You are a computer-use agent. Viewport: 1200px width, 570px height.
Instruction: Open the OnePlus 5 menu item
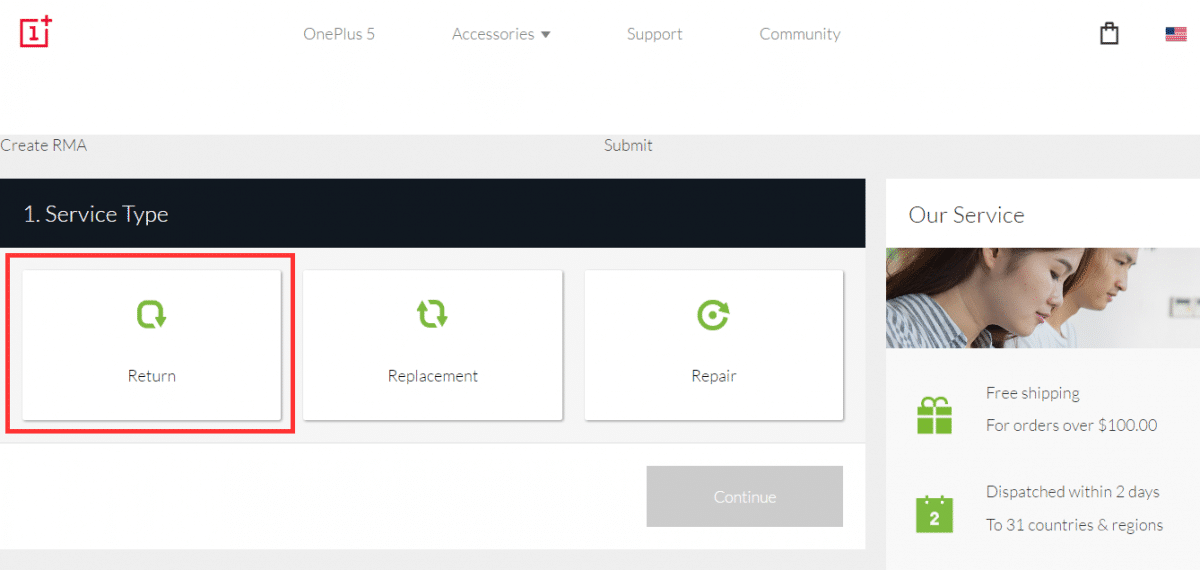coord(339,34)
